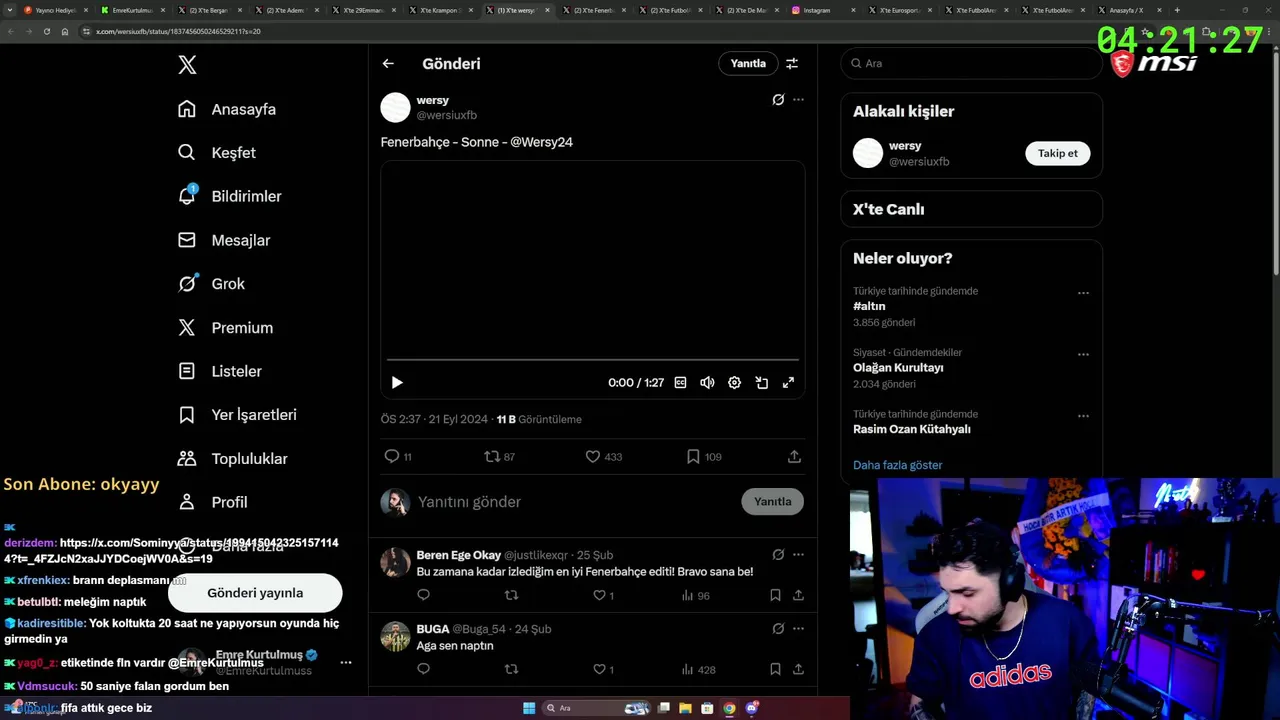Open more options for Olağan Kurultayı
This screenshot has height=720, width=1280.
pyautogui.click(x=1083, y=355)
